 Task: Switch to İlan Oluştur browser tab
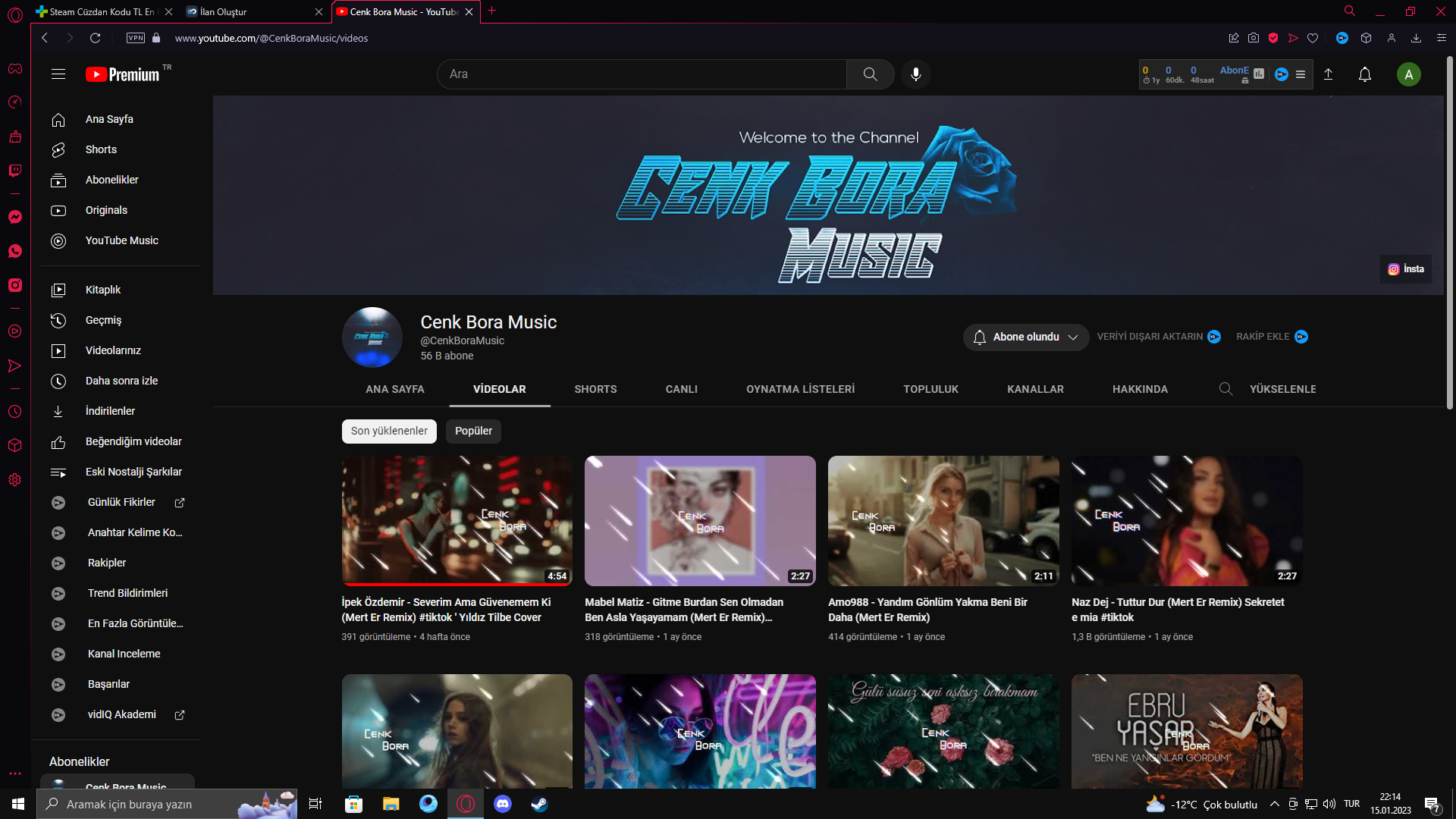pyautogui.click(x=253, y=11)
